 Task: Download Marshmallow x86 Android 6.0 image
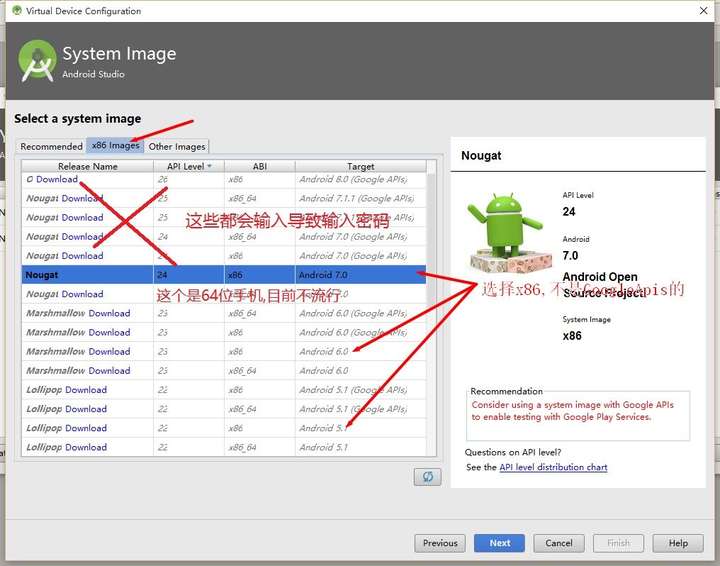click(x=109, y=352)
